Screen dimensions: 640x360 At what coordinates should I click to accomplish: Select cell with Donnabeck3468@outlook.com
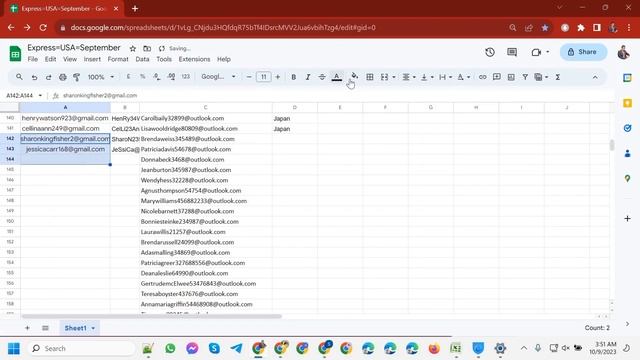tap(206, 160)
